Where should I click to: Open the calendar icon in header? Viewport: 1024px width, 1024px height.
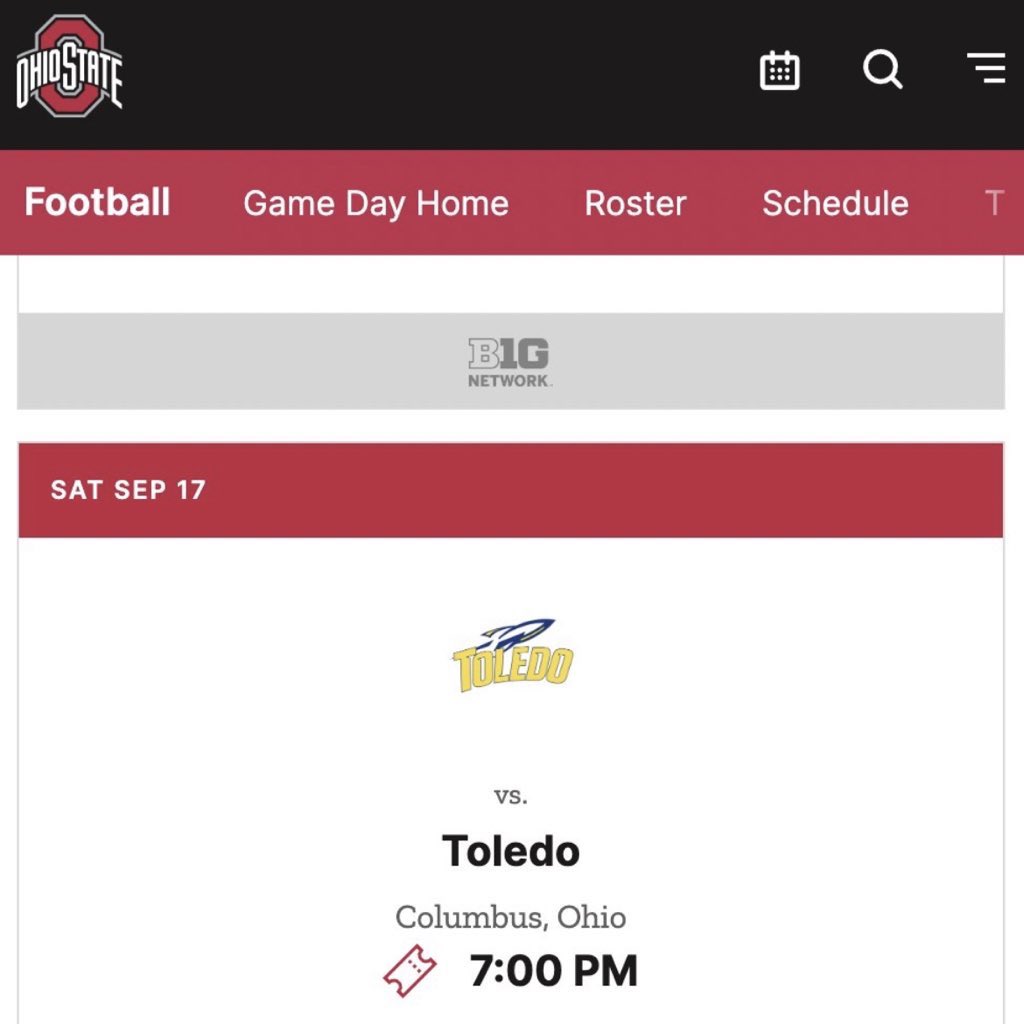[780, 70]
